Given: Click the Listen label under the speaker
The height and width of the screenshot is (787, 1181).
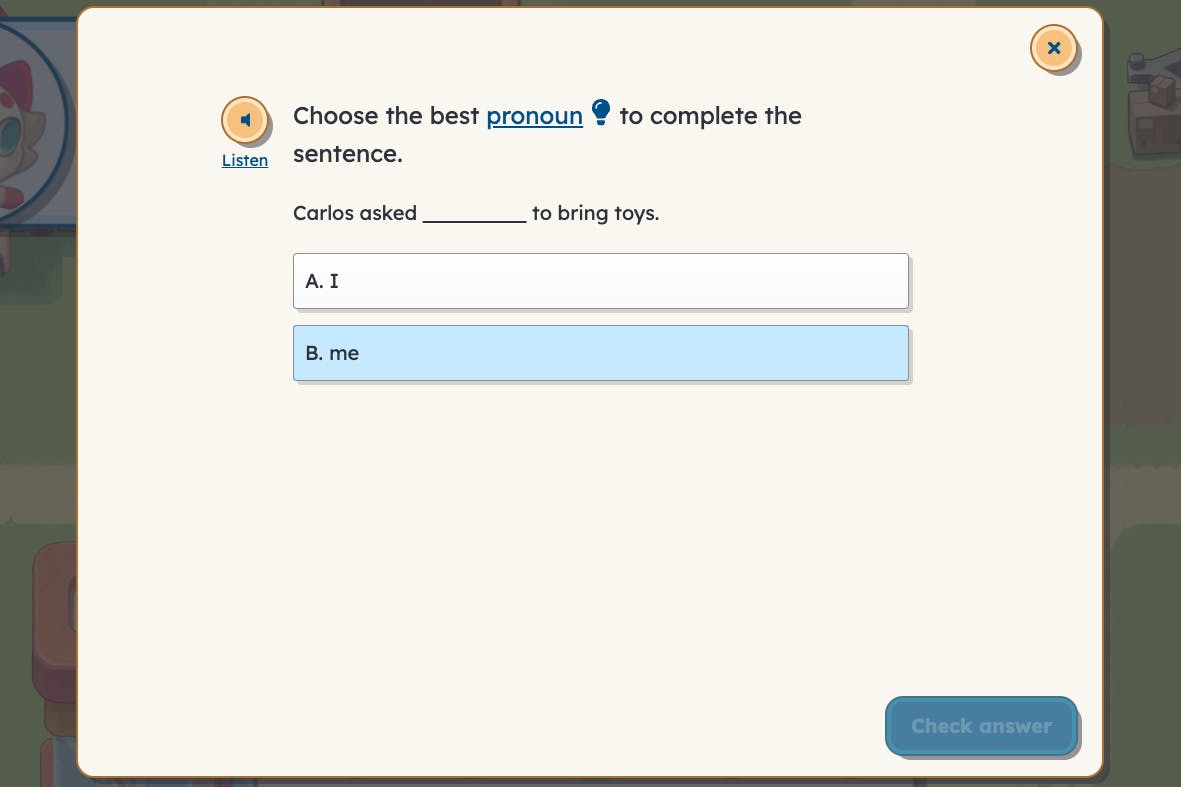Looking at the screenshot, I should point(244,160).
